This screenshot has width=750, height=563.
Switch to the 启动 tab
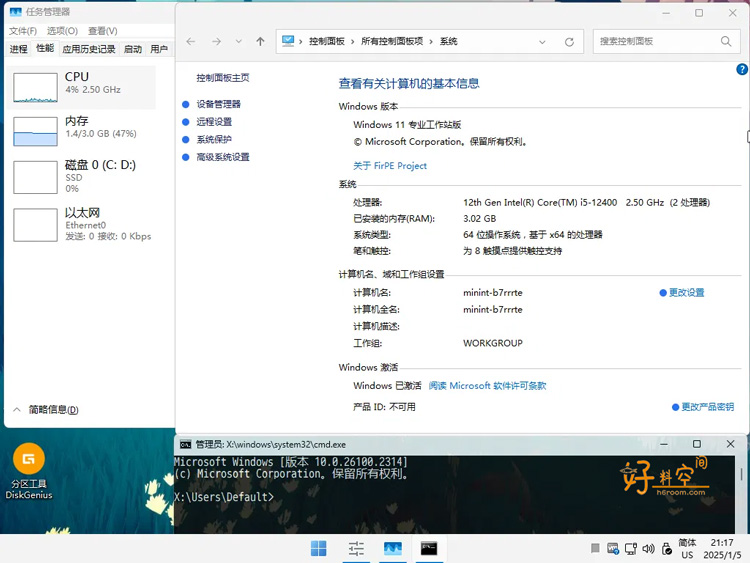(x=133, y=49)
